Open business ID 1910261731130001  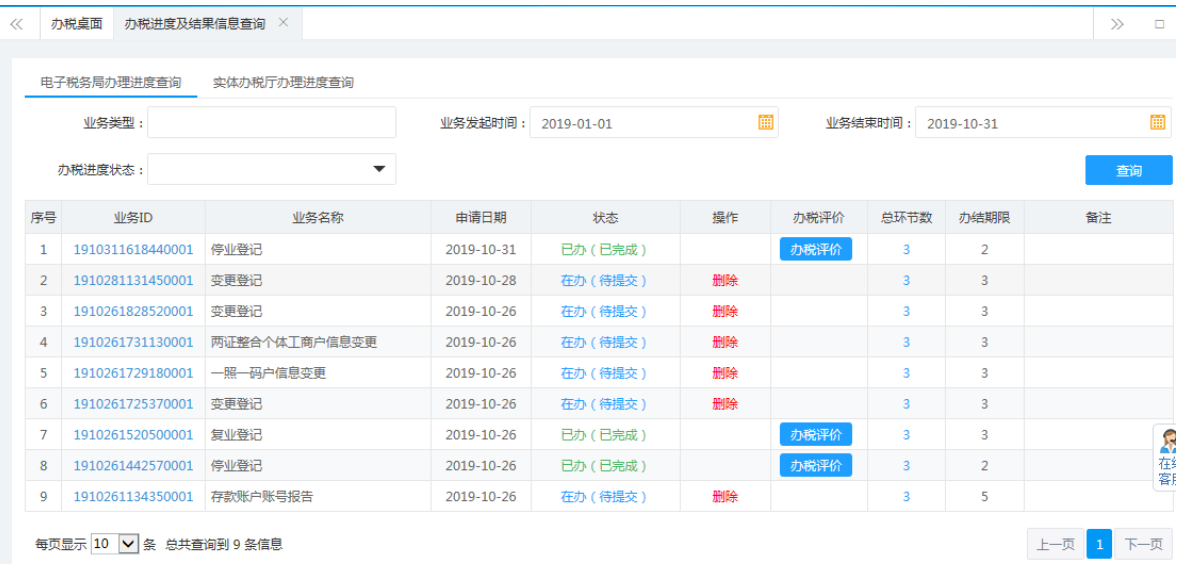[x=133, y=342]
